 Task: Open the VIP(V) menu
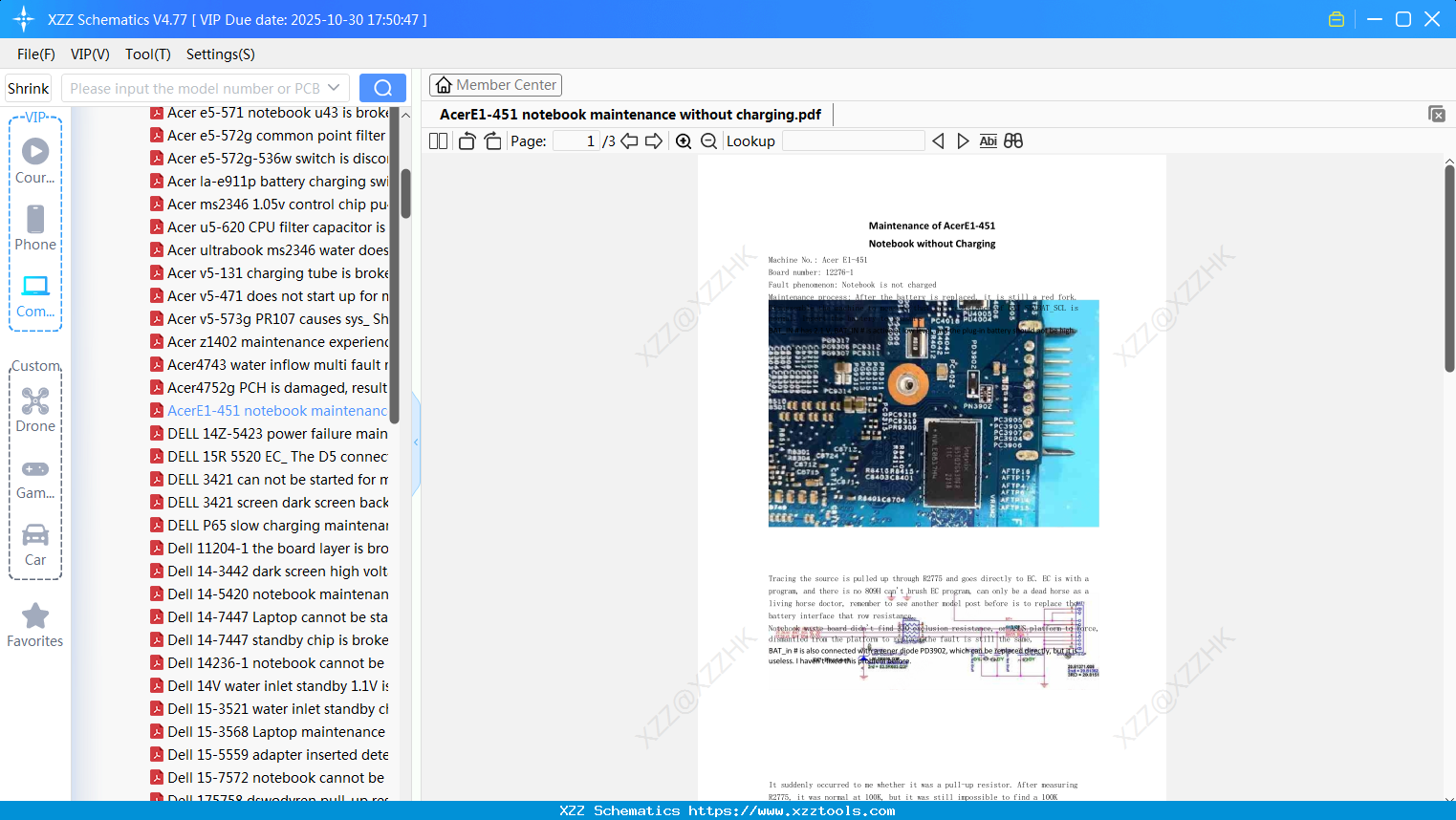tap(90, 54)
